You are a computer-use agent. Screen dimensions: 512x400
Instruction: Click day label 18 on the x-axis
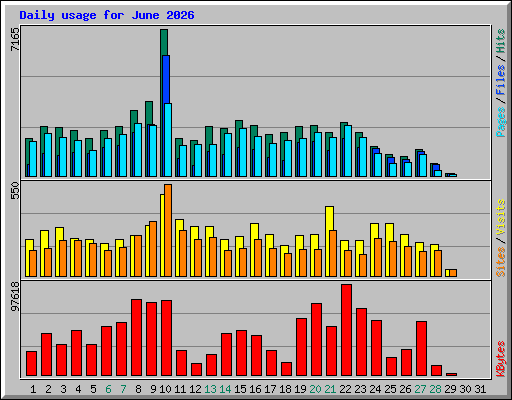click(285, 389)
